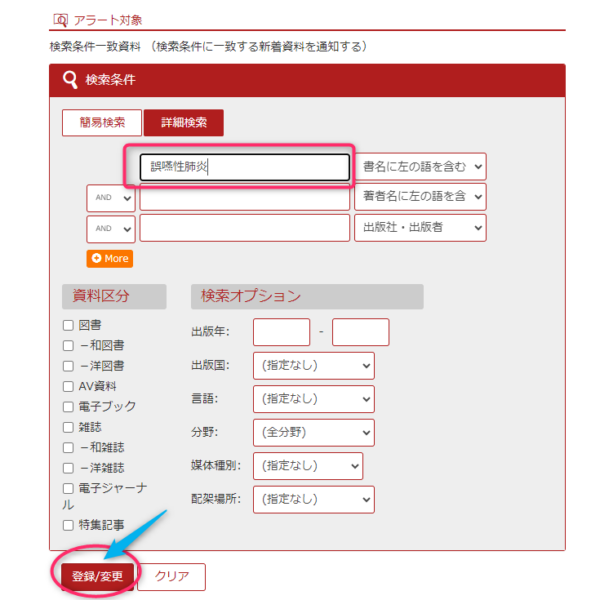Click the author name search input field
The width and height of the screenshot is (600, 600).
pos(245,197)
